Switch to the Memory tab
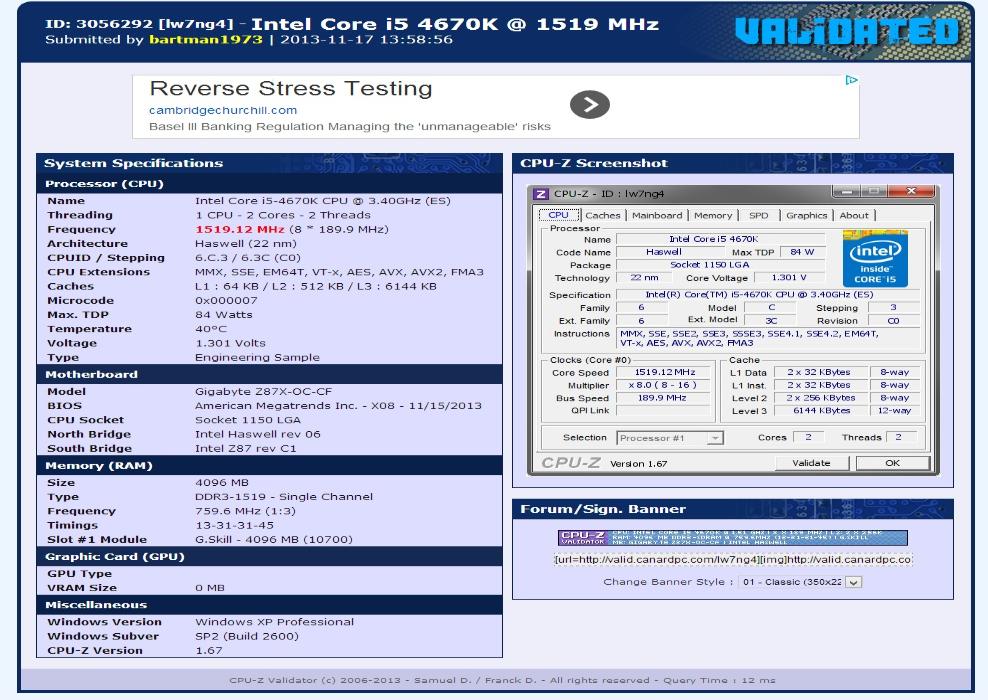The image size is (988, 700). point(713,215)
